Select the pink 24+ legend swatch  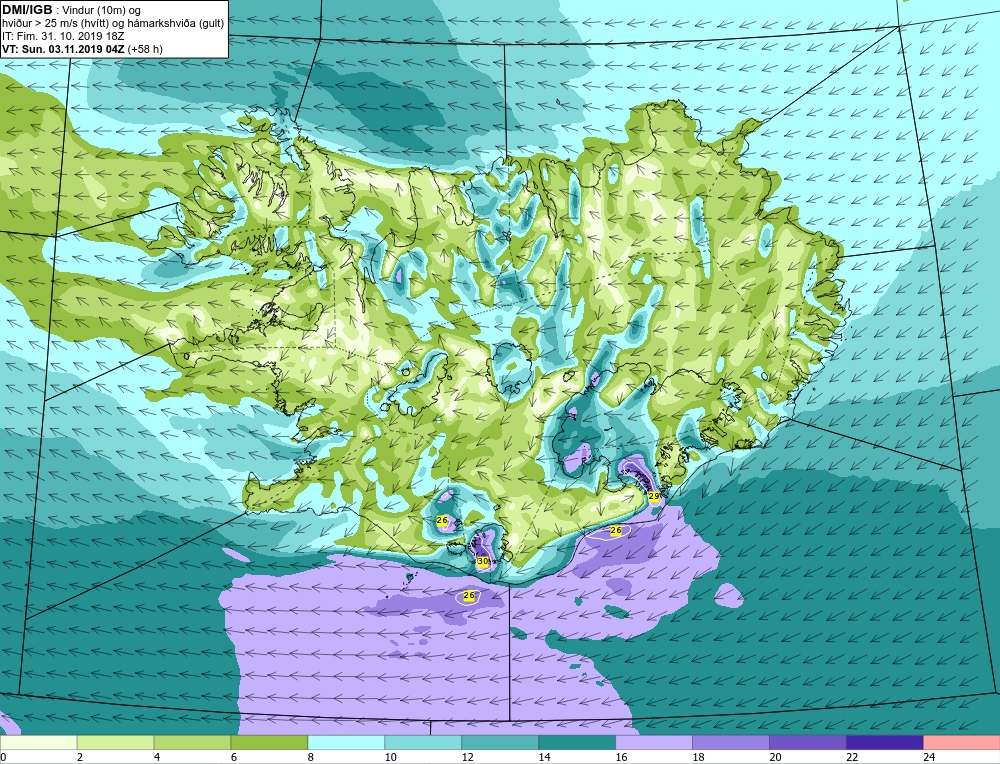tap(961, 742)
